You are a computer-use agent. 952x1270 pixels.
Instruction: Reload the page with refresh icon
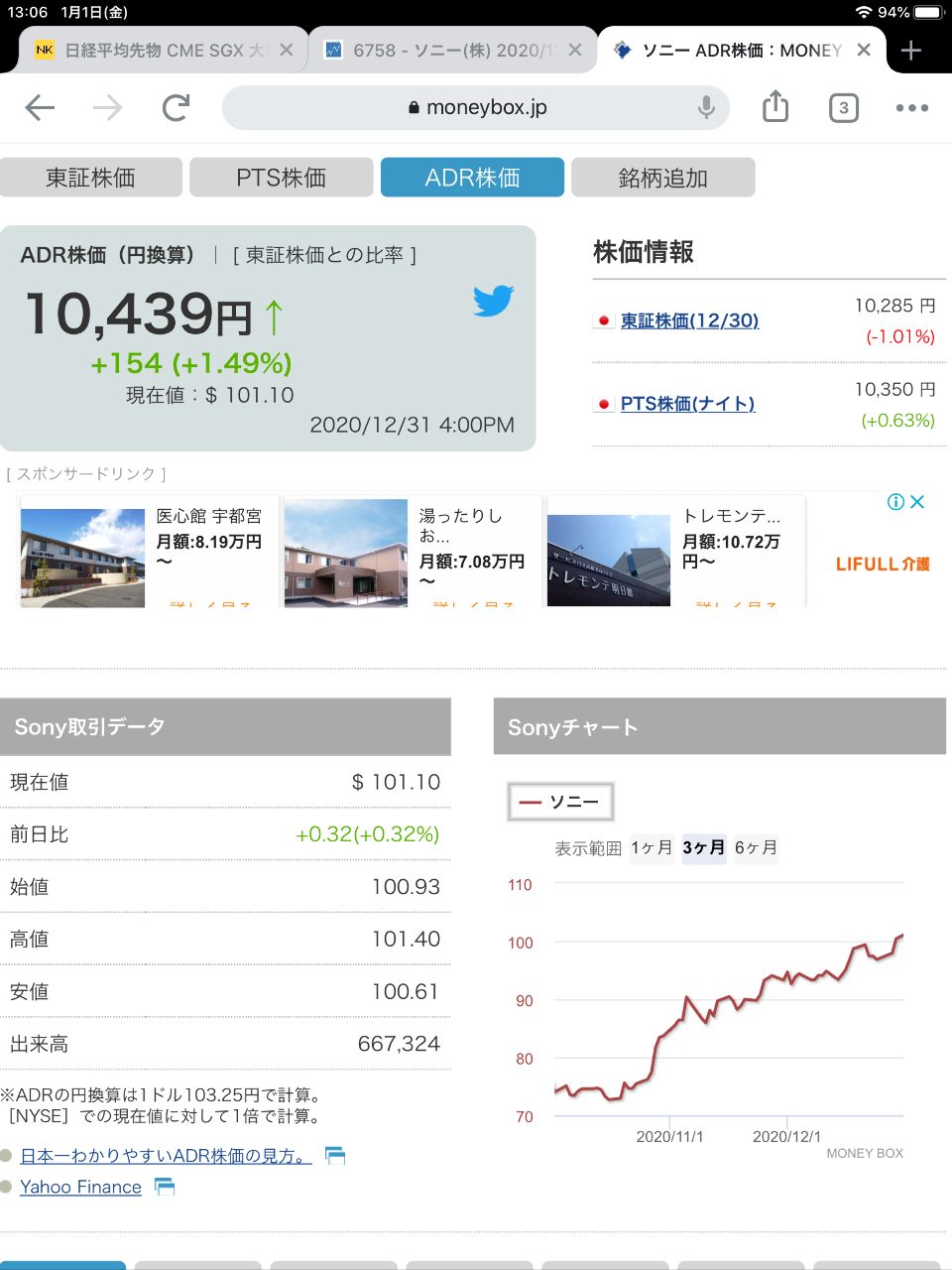pos(177,107)
